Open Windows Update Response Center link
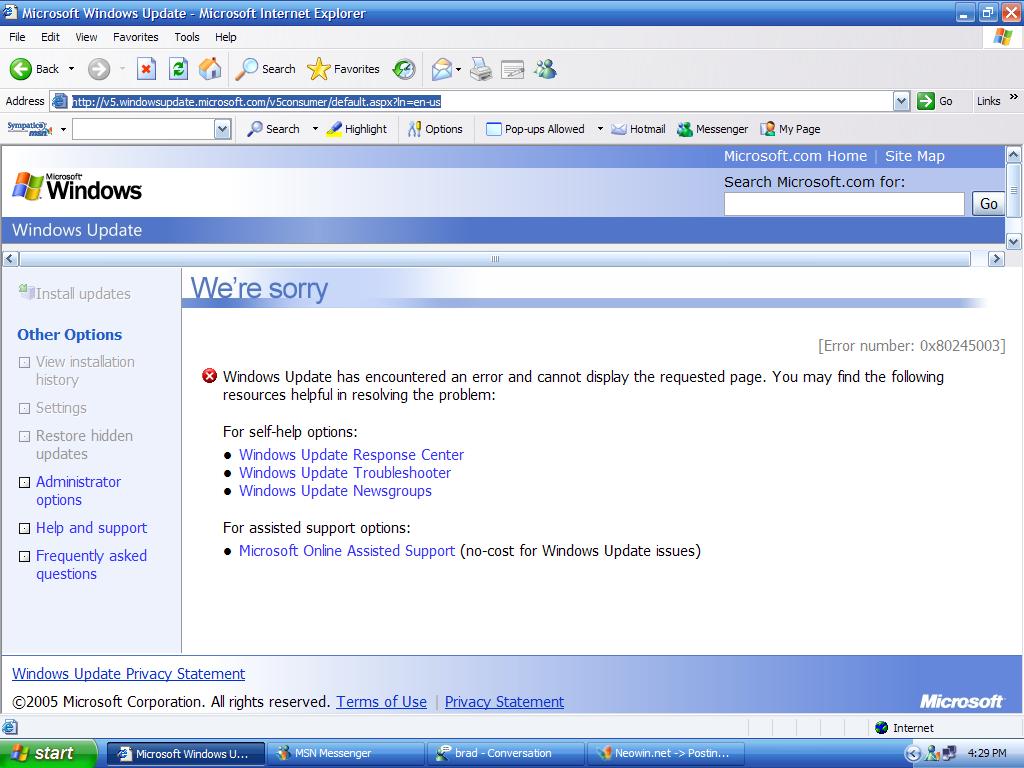The width and height of the screenshot is (1024, 768). (351, 455)
